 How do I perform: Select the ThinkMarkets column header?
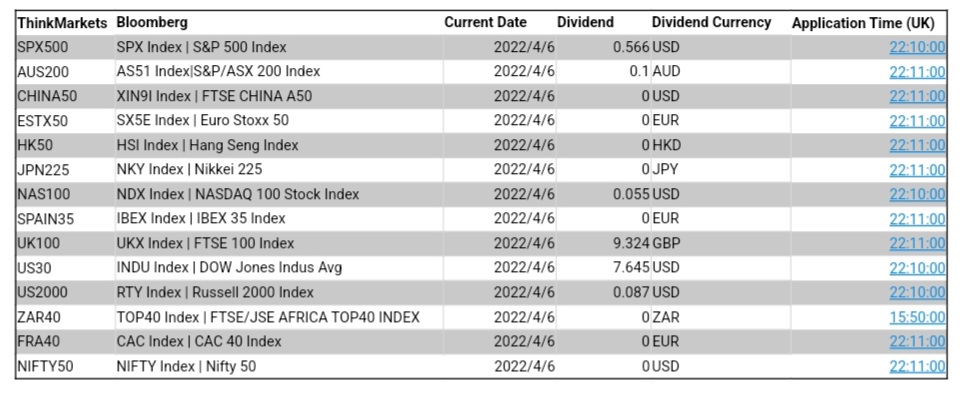tap(62, 23)
